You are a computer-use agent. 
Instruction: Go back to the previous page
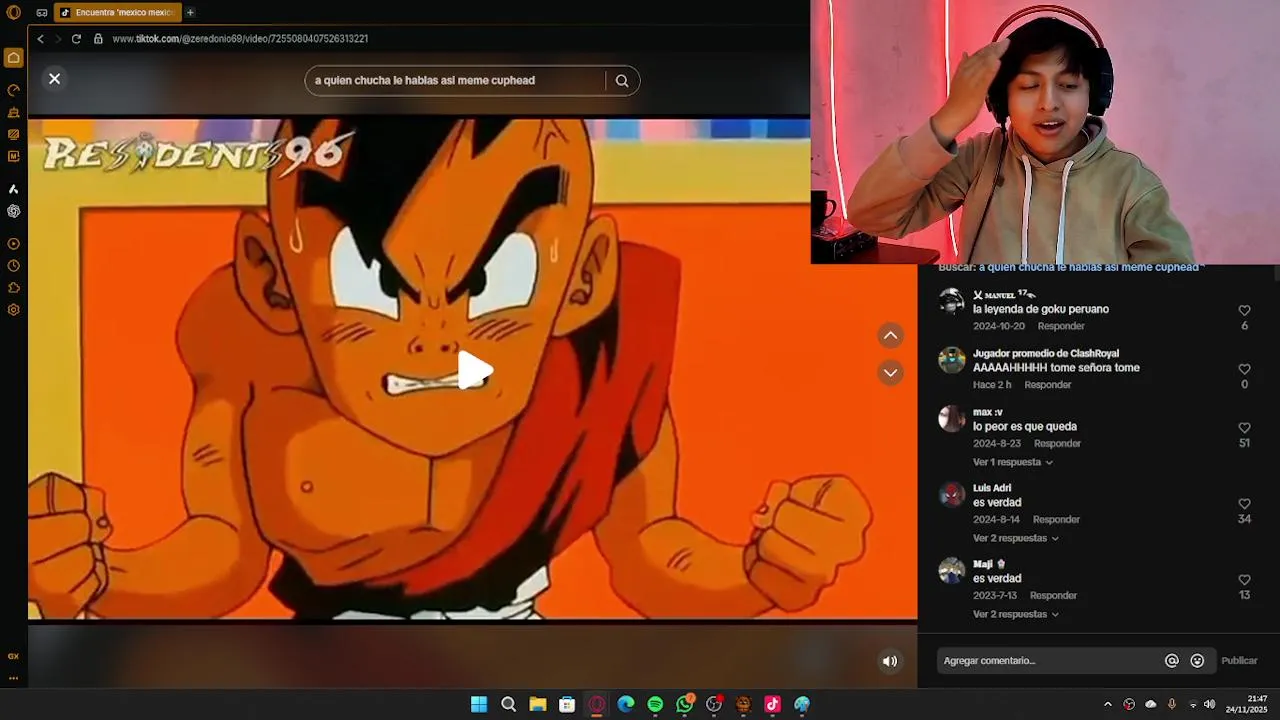click(40, 39)
